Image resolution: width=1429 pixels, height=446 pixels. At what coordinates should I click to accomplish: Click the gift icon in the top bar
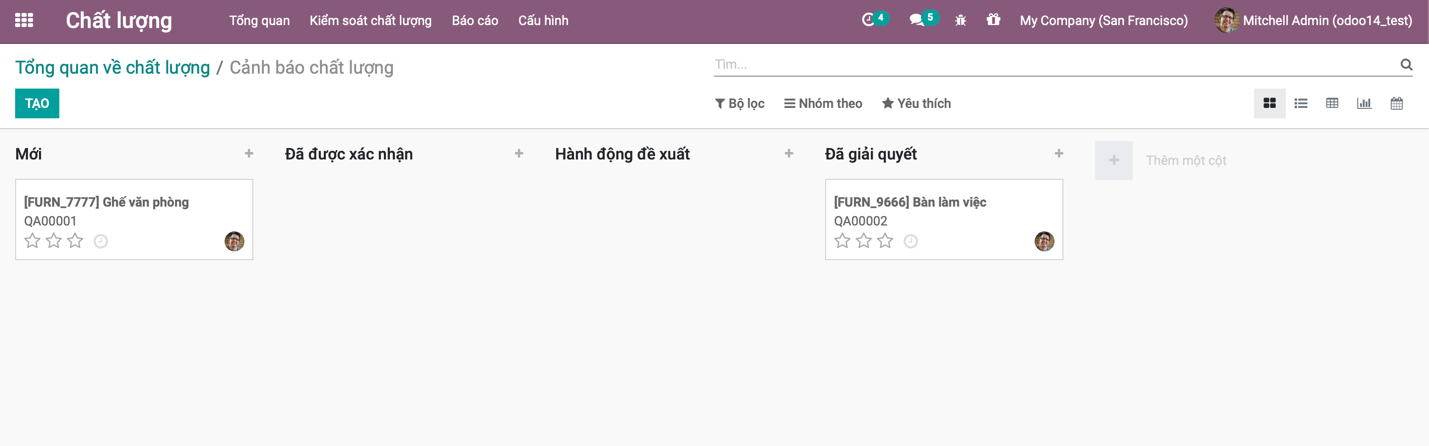[993, 20]
